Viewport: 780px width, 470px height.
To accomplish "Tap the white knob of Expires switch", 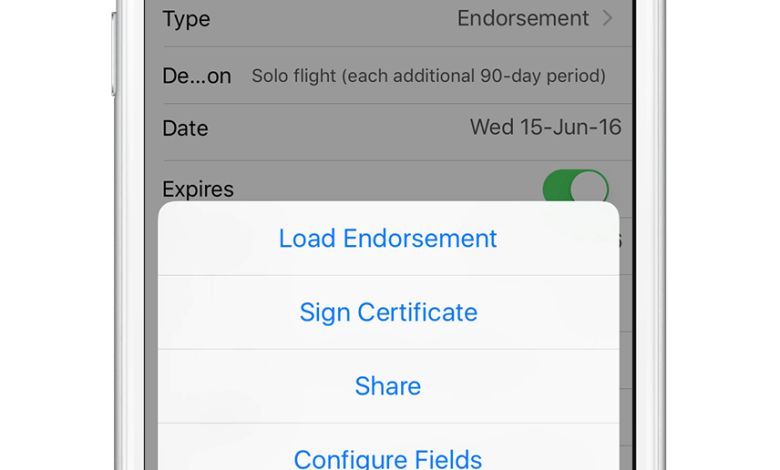I will pyautogui.click(x=589, y=188).
